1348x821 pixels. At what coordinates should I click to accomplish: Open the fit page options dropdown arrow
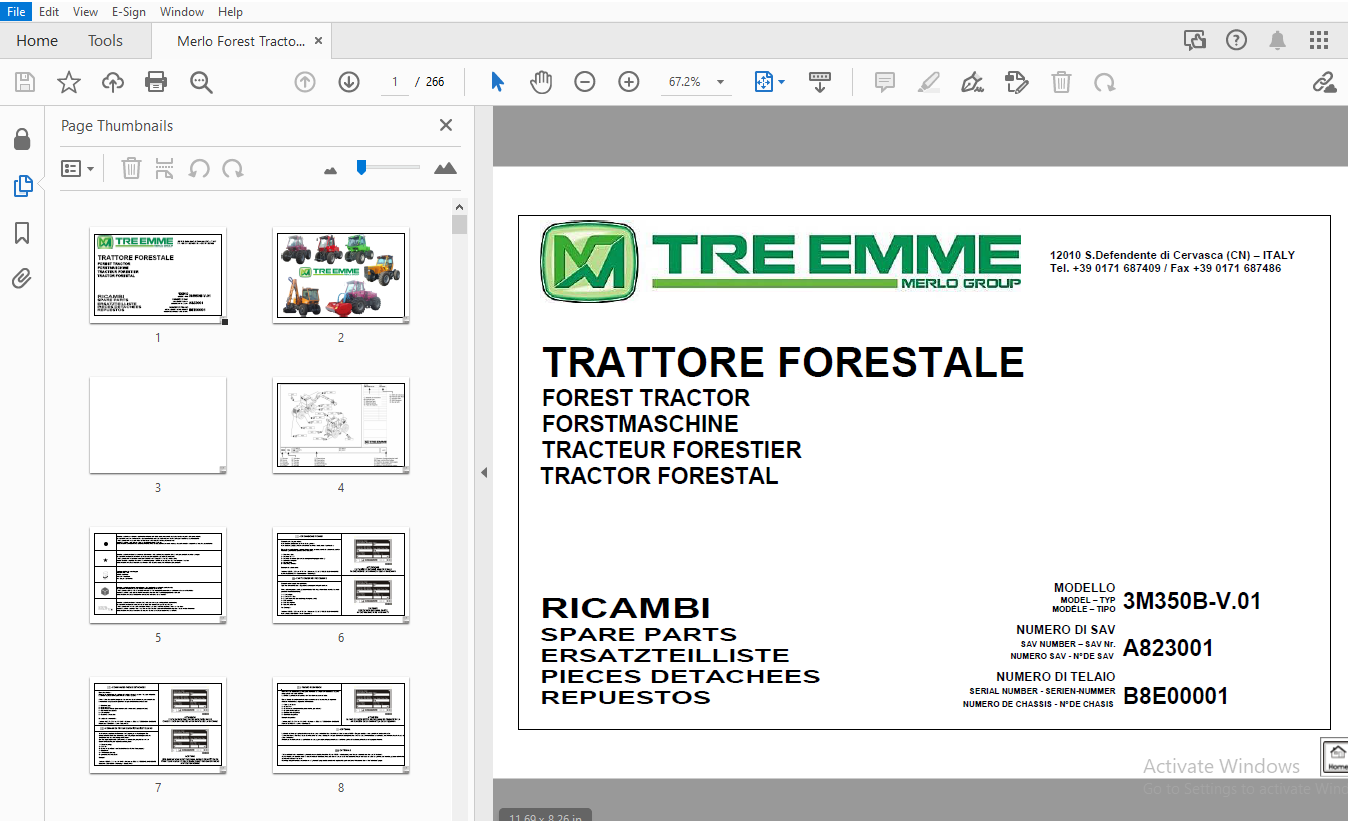click(781, 82)
